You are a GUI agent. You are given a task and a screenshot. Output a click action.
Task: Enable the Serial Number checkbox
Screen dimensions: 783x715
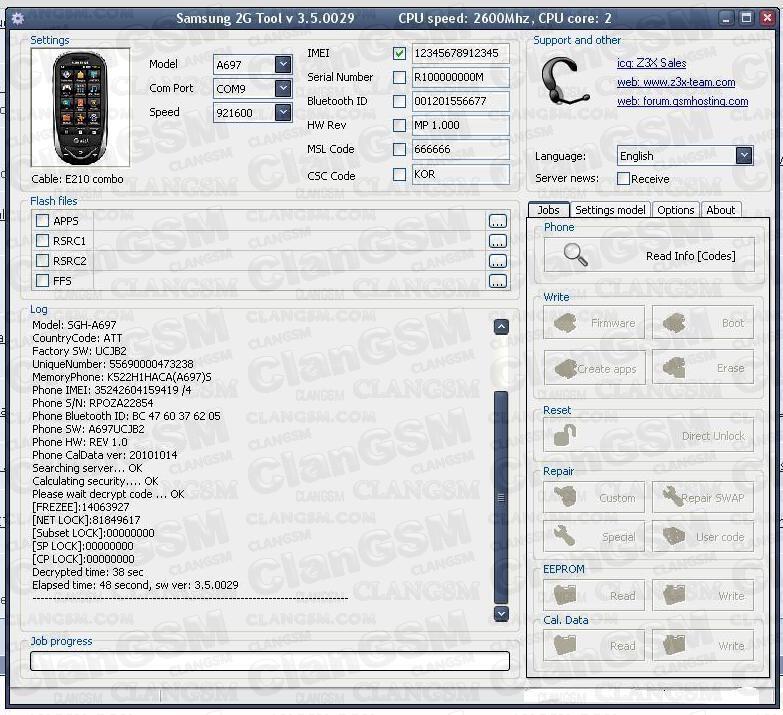pos(399,77)
